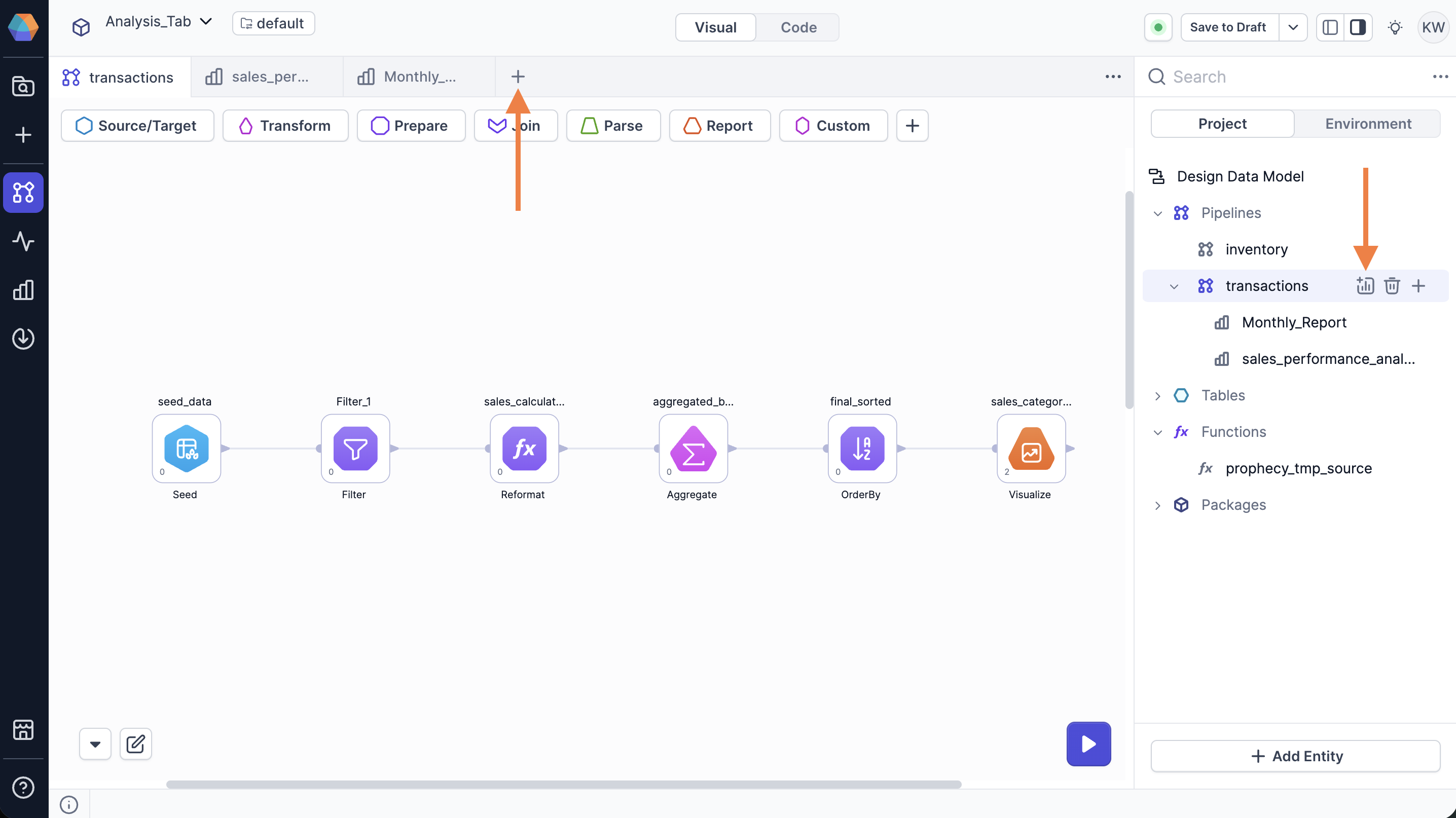Run the pipeline using the blue play button
This screenshot has height=818, width=1456.
pos(1088,743)
